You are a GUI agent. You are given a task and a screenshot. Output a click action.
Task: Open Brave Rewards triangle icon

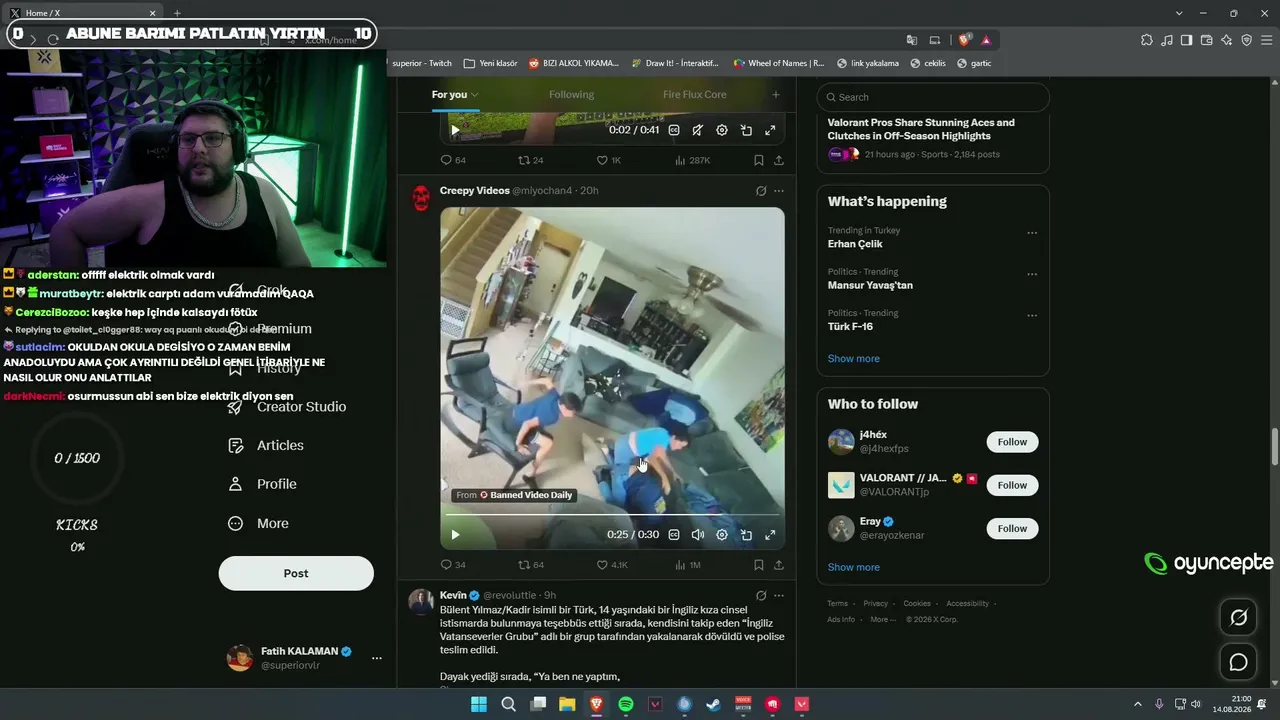click(x=986, y=40)
